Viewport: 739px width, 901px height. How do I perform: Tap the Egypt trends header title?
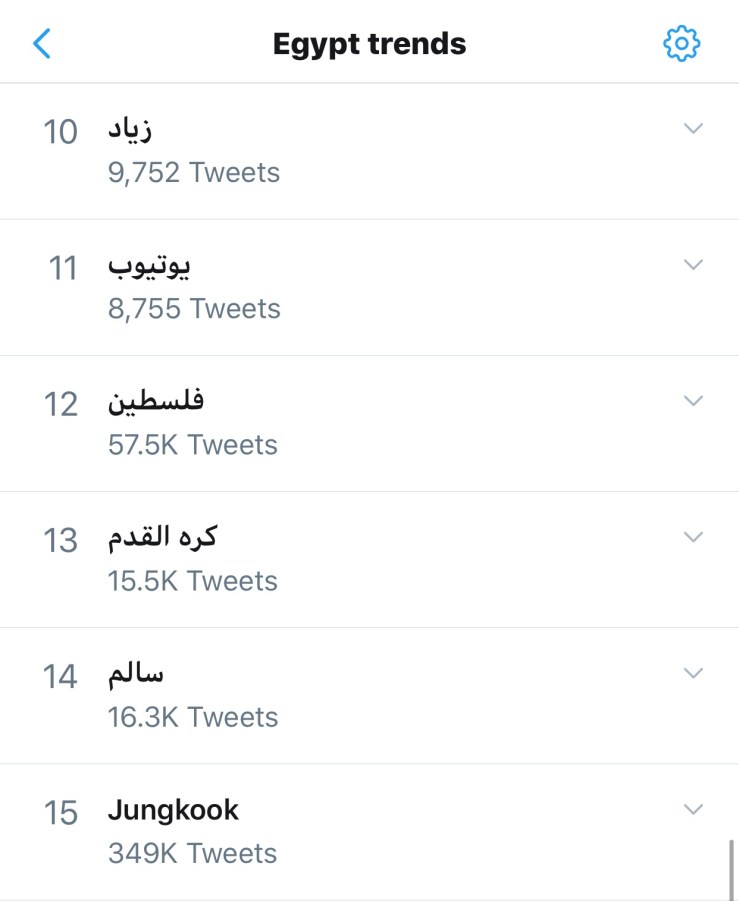[x=369, y=45]
